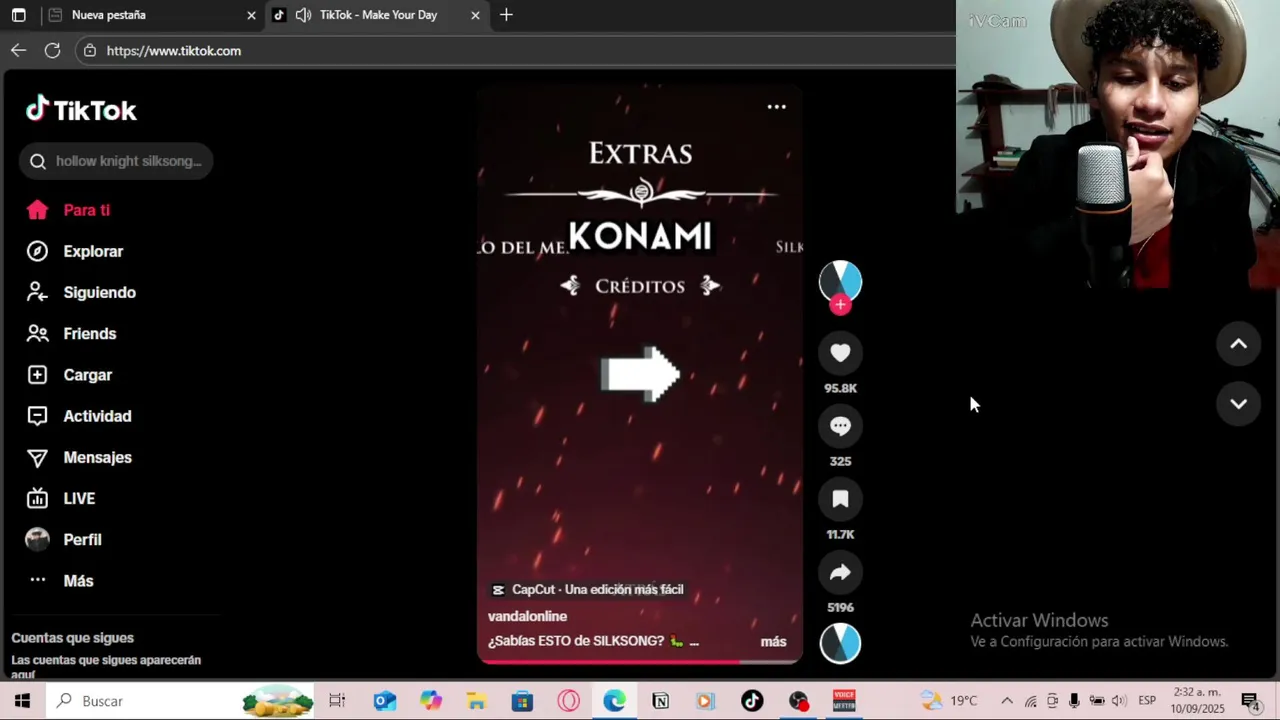1280x720 pixels.
Task: Click the tiktok.com address bar
Action: [515, 50]
